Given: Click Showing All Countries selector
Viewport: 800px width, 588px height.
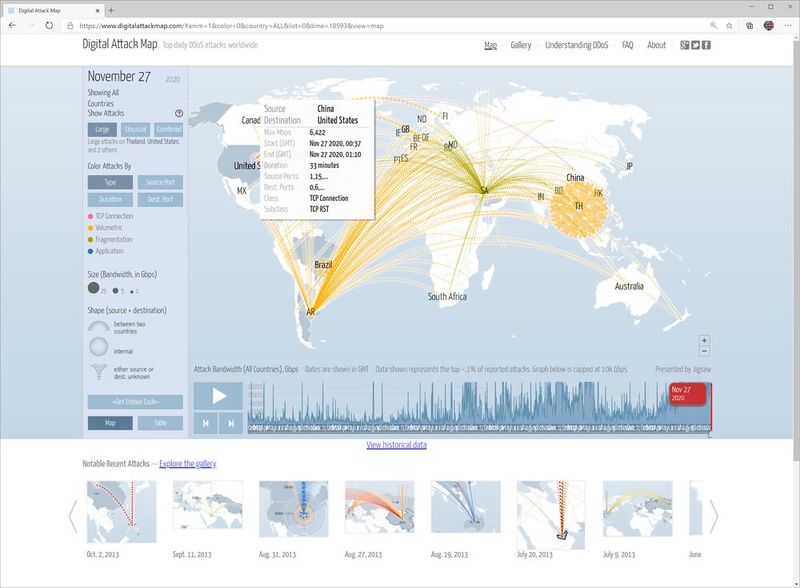Looking at the screenshot, I should [103, 97].
